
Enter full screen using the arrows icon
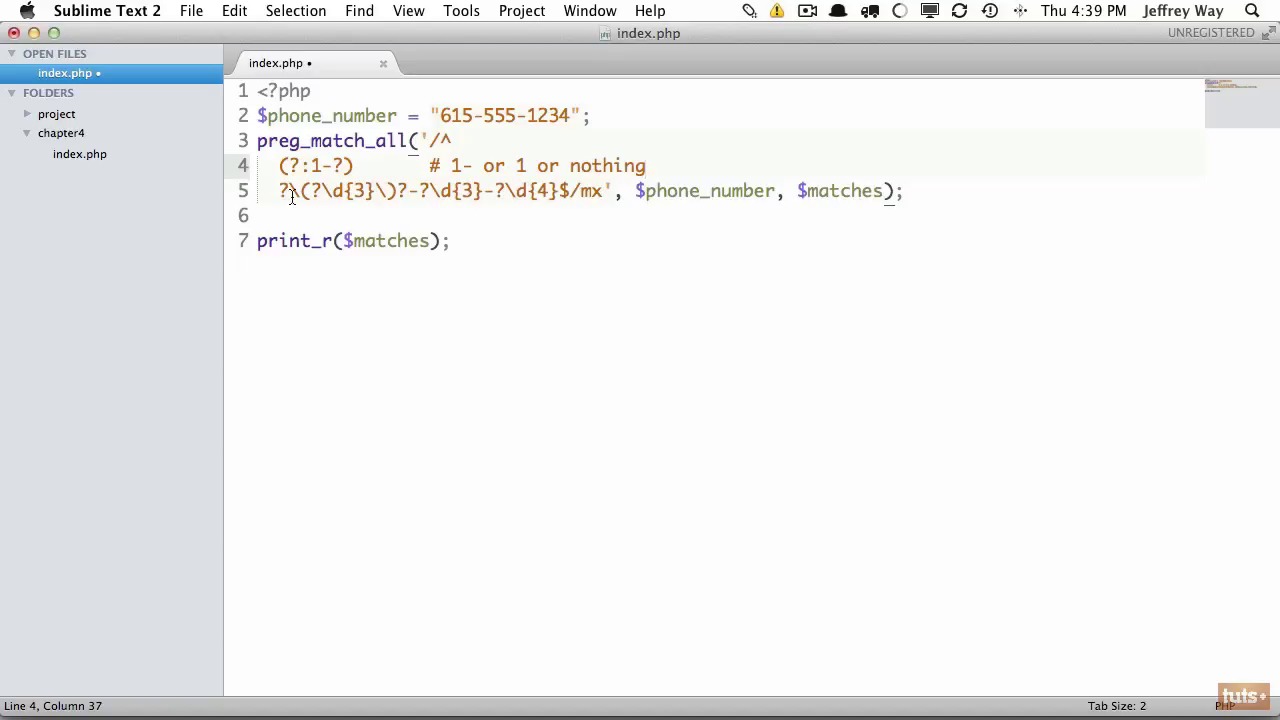tap(1269, 32)
